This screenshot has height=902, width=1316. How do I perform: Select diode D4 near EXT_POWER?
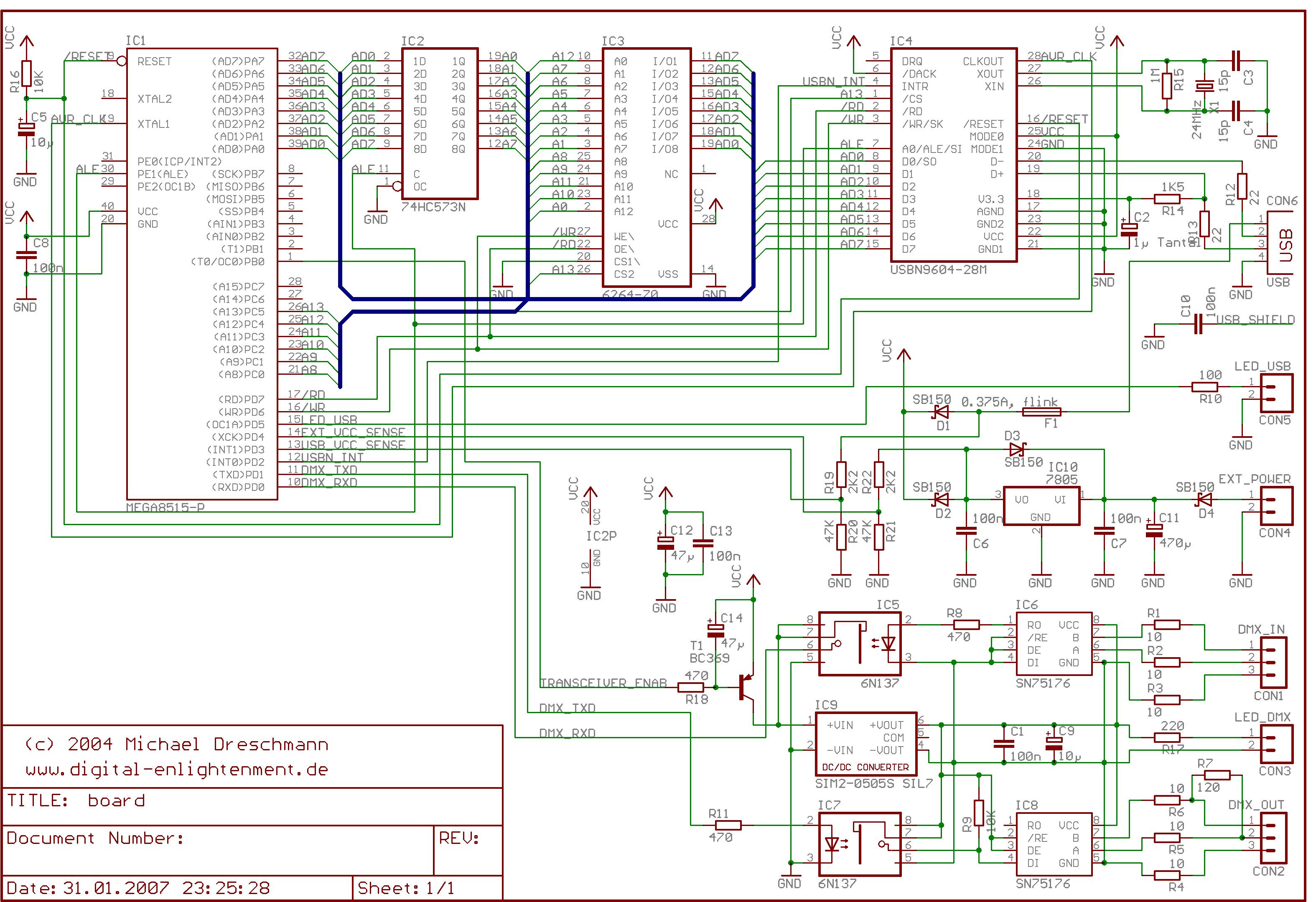point(1204,499)
